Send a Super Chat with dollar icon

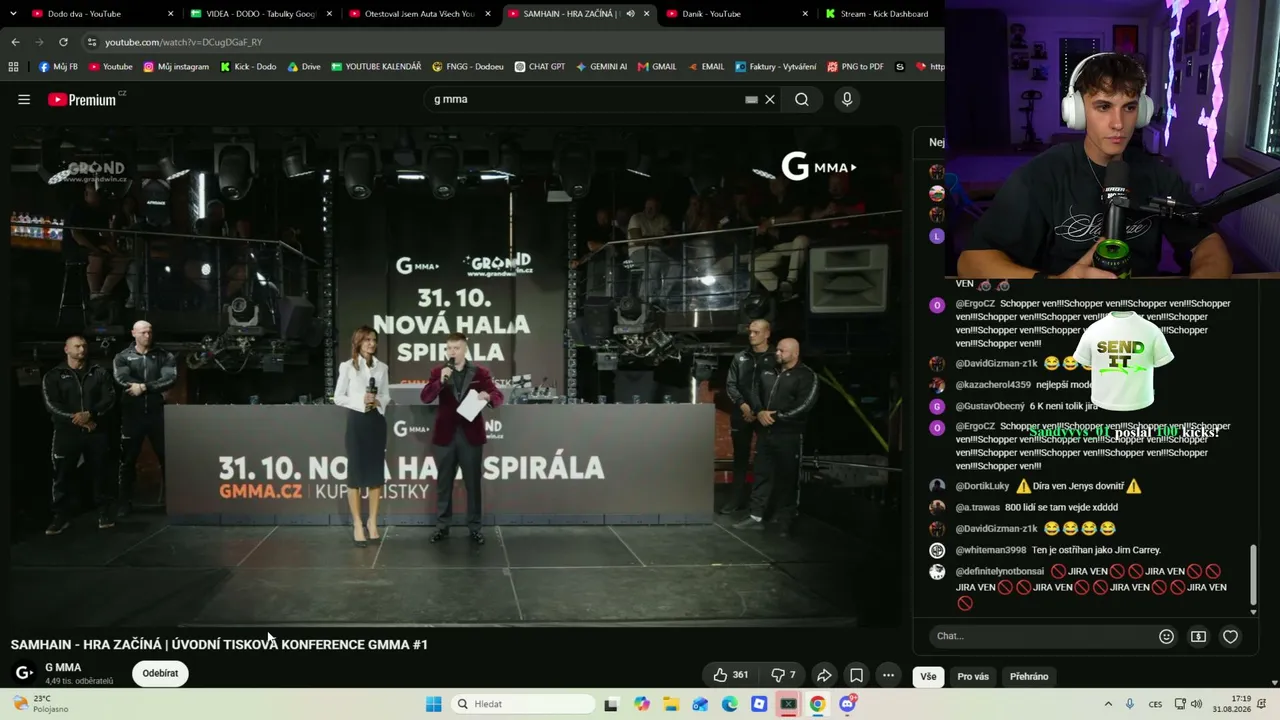[1198, 636]
